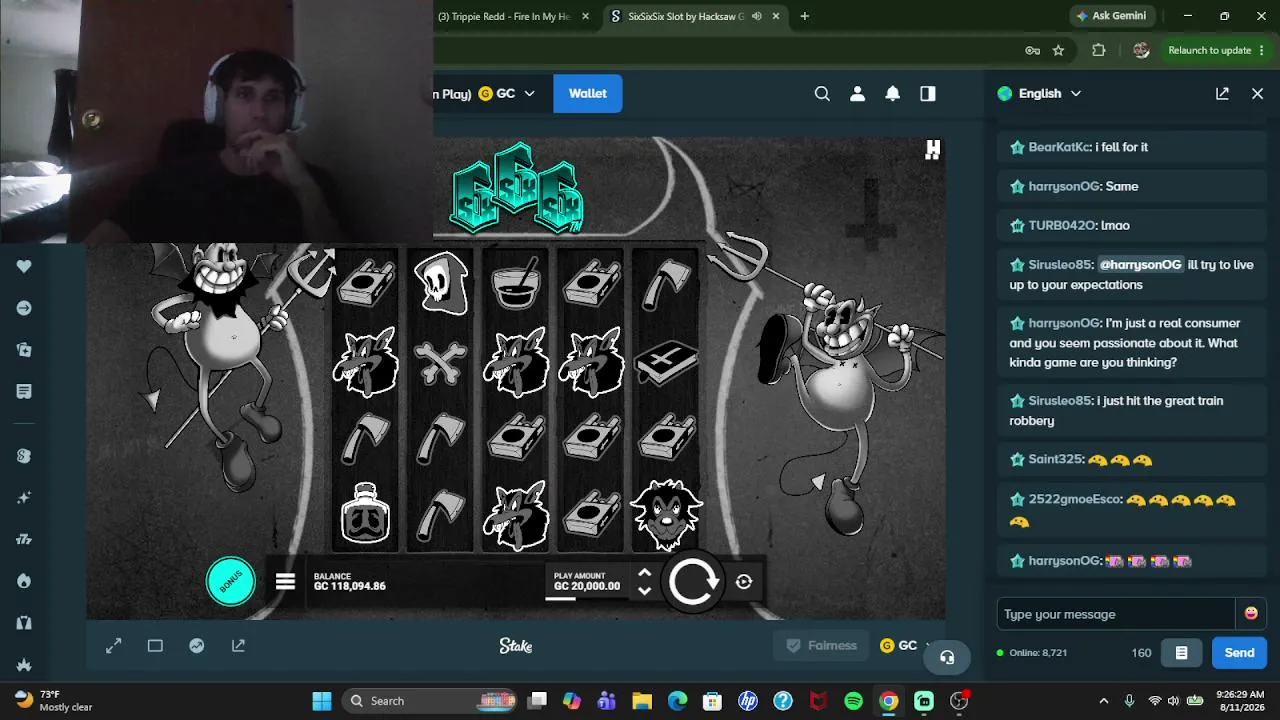This screenshot has width=1280, height=720.
Task: Click the Saint325 username in chat
Action: (1056, 459)
